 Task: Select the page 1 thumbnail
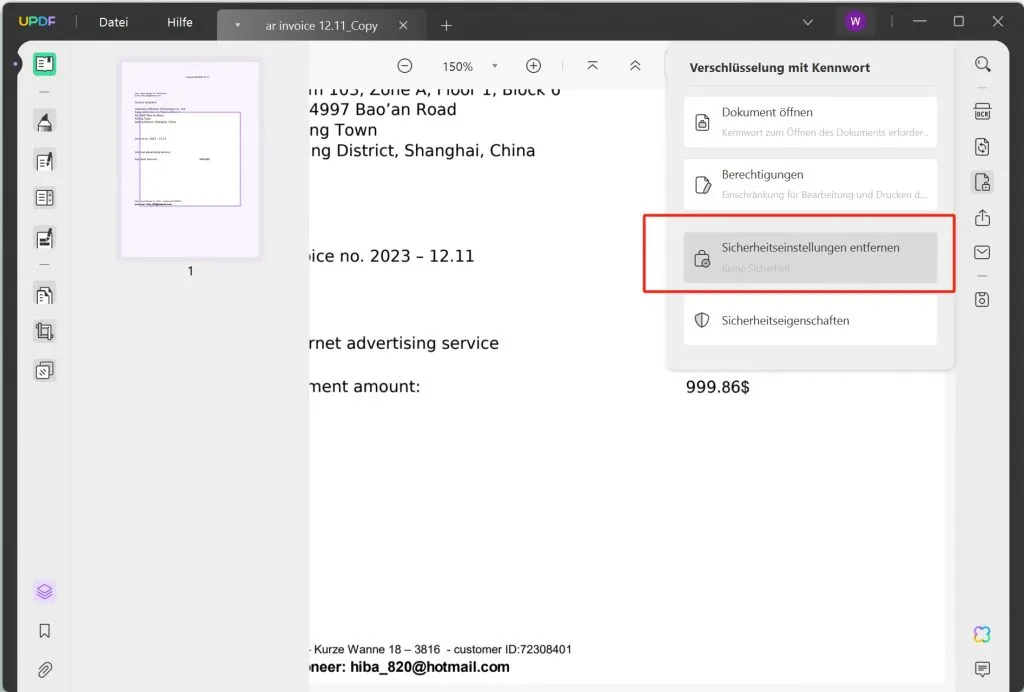click(x=190, y=159)
